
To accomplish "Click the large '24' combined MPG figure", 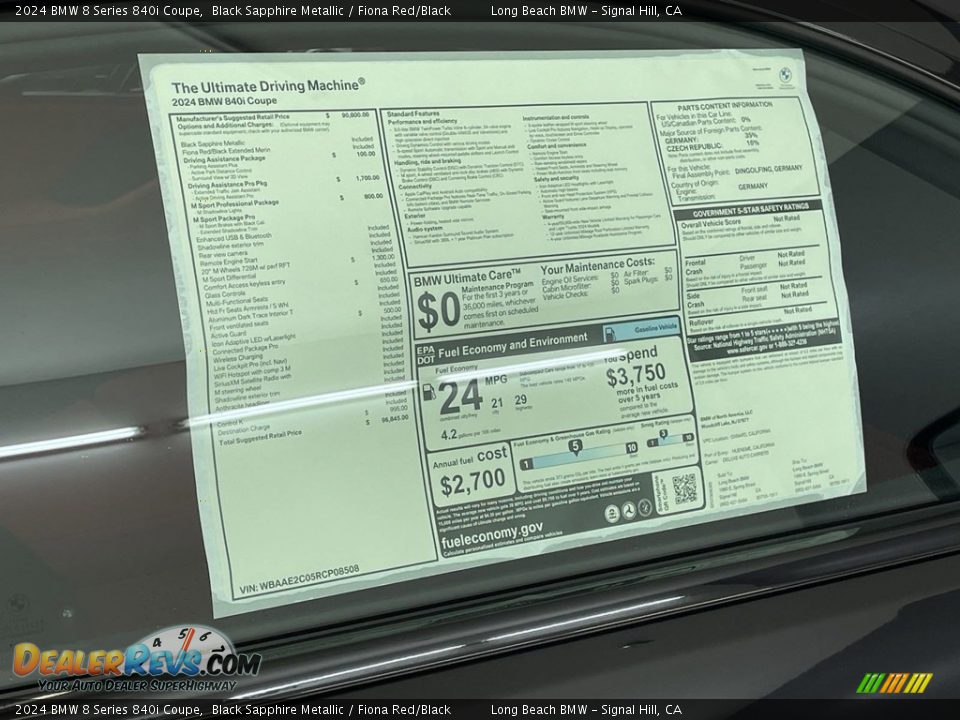I will tap(460, 397).
